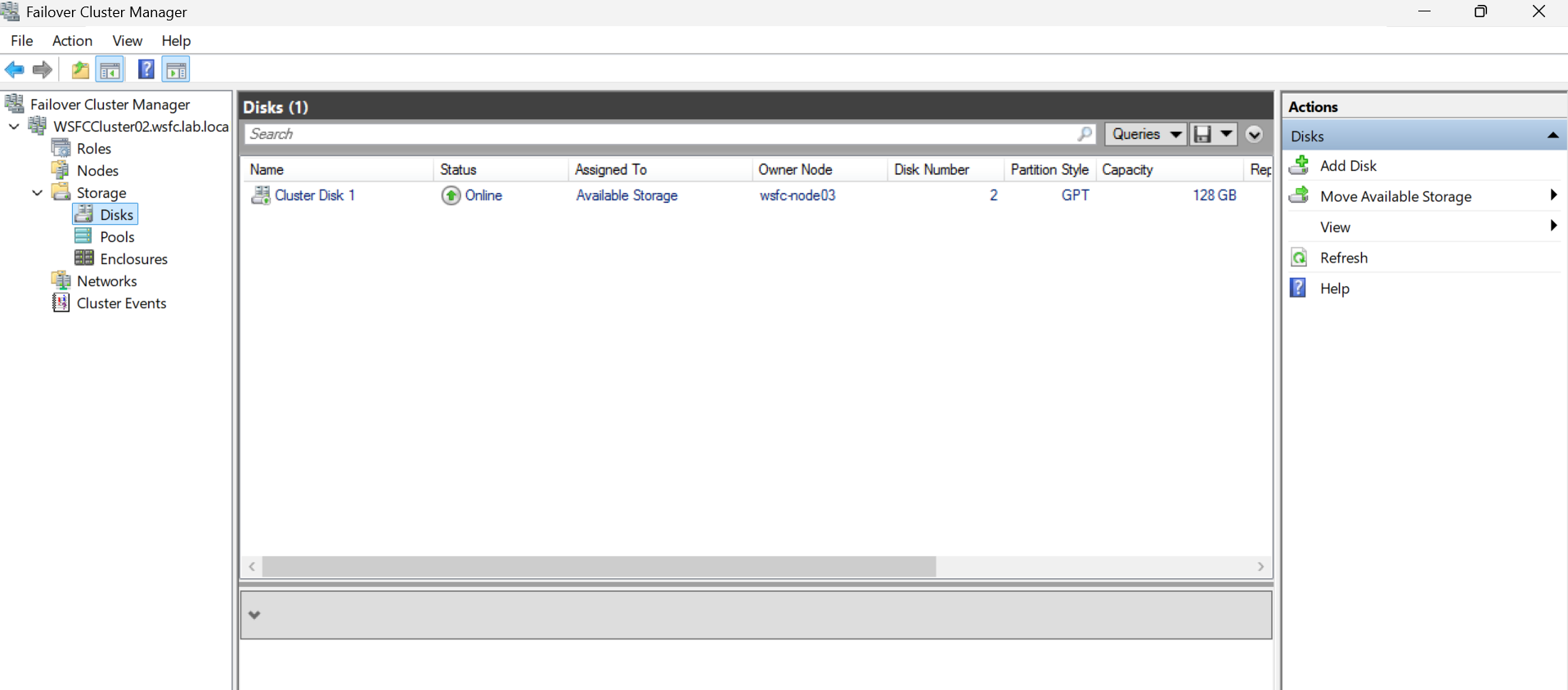Expand the search options chevron button
Screen dimensions: 1568x690
[x=1254, y=134]
